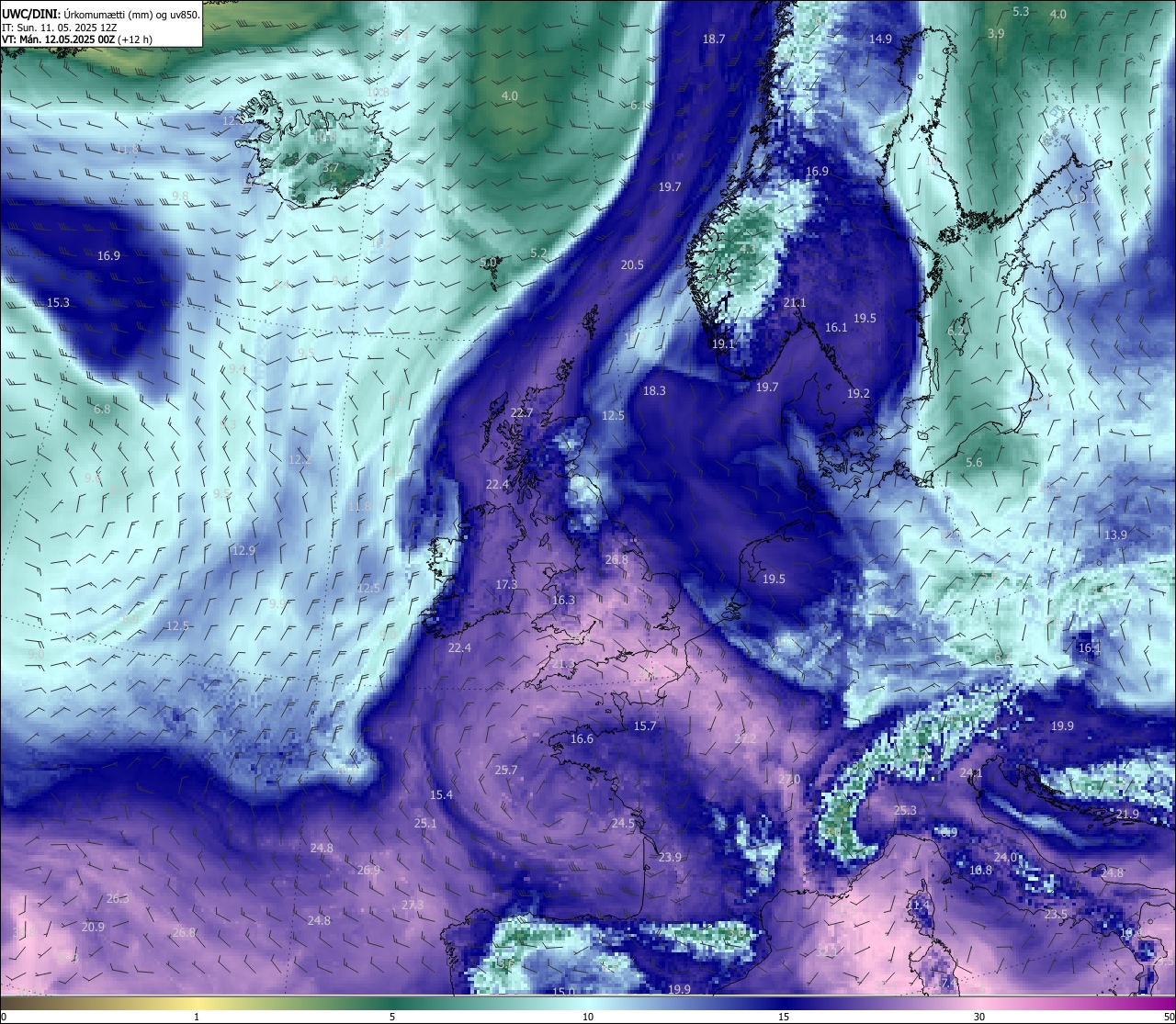Click the 25.1 value label

(x=425, y=823)
